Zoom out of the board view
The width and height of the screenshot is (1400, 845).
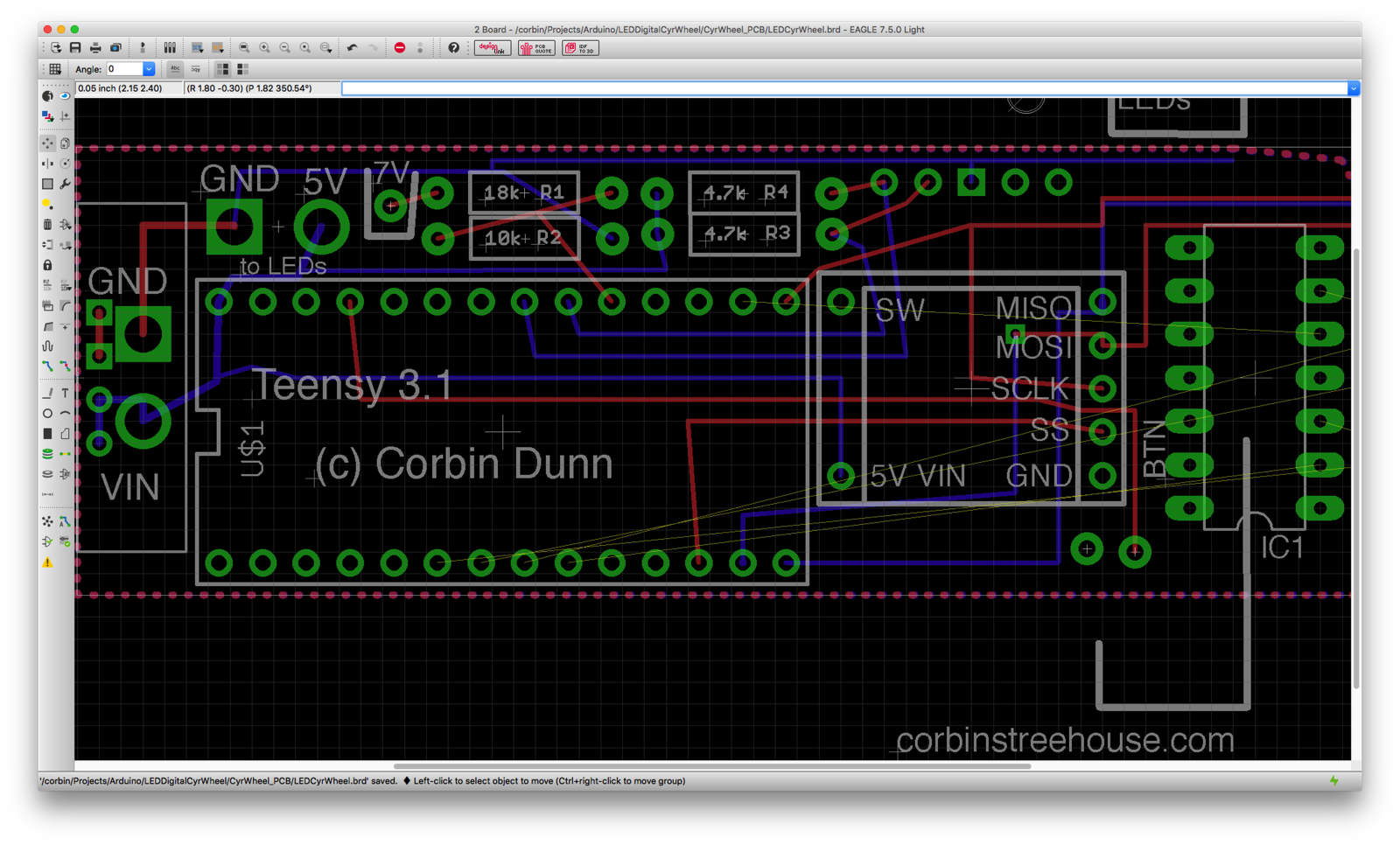(x=284, y=48)
